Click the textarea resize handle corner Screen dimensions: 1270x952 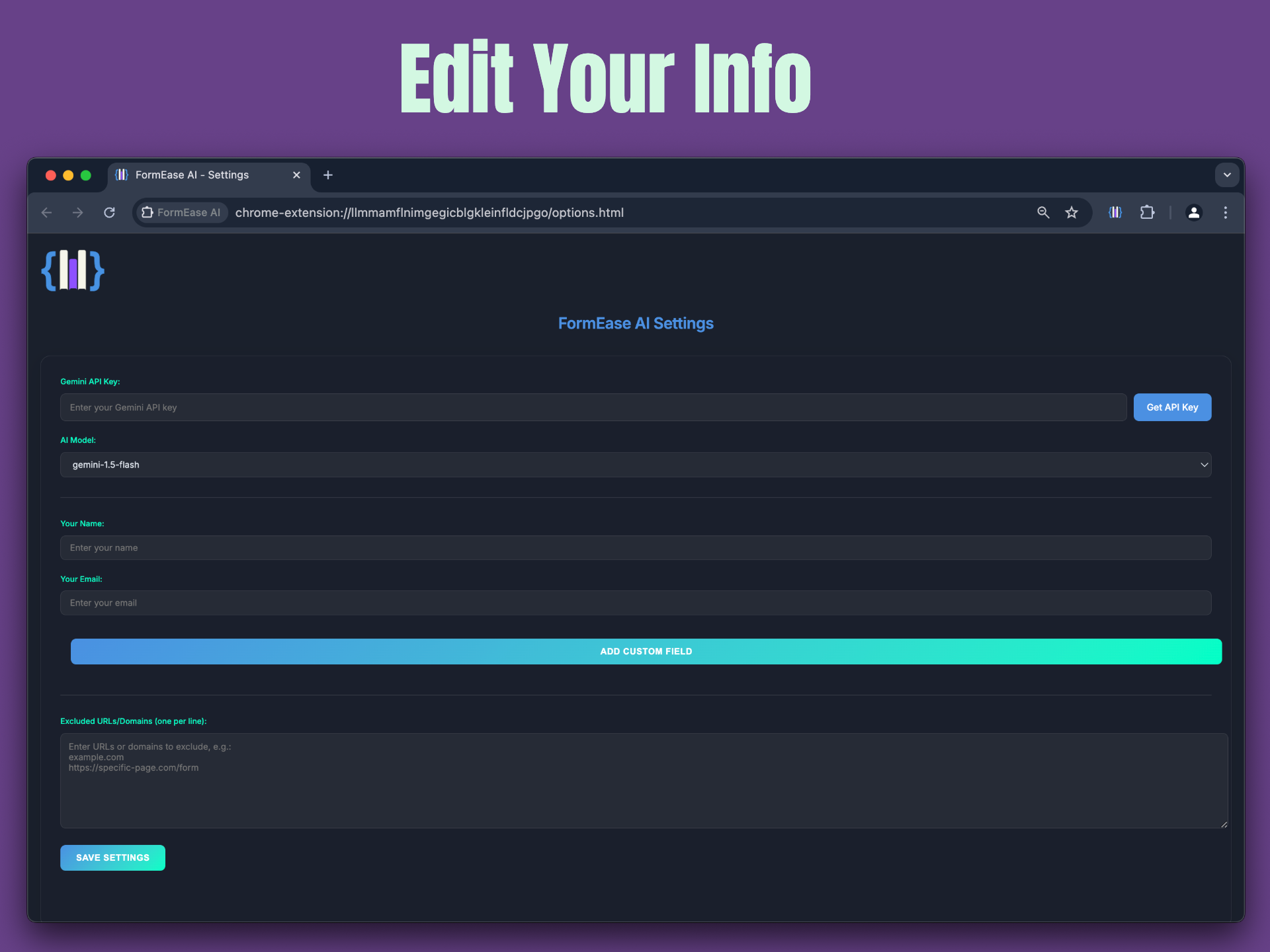[x=1224, y=824]
